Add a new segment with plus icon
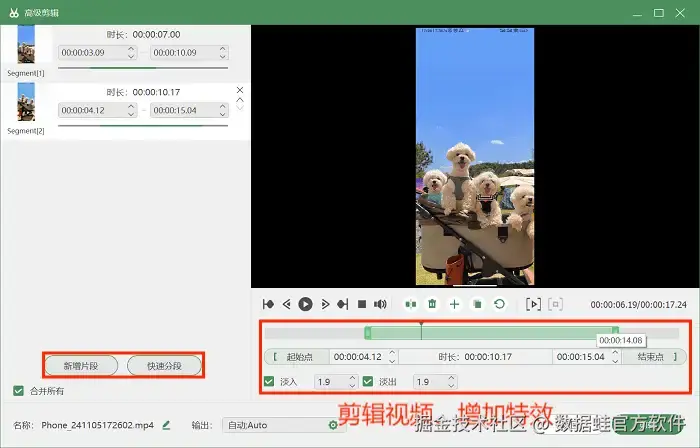 pos(454,304)
